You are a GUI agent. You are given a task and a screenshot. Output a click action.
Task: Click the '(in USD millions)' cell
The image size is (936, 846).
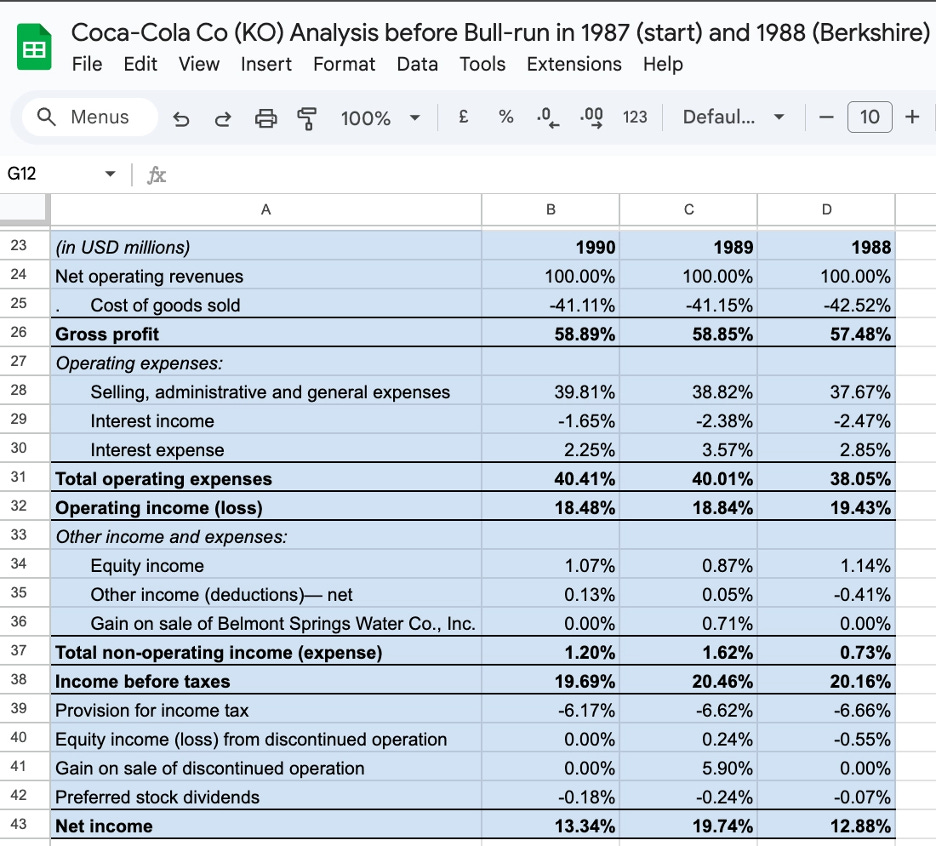tap(266, 246)
